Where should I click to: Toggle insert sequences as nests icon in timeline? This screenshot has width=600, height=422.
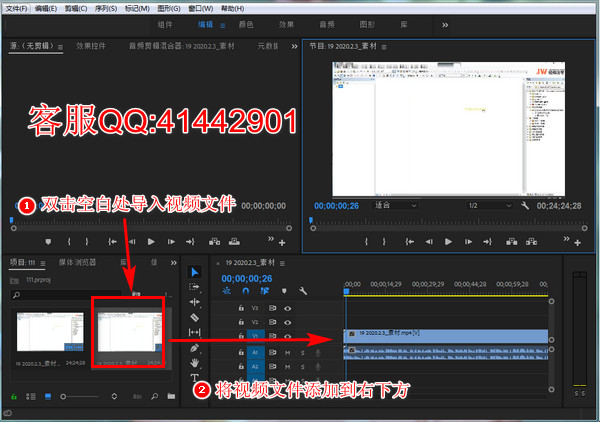(x=227, y=291)
